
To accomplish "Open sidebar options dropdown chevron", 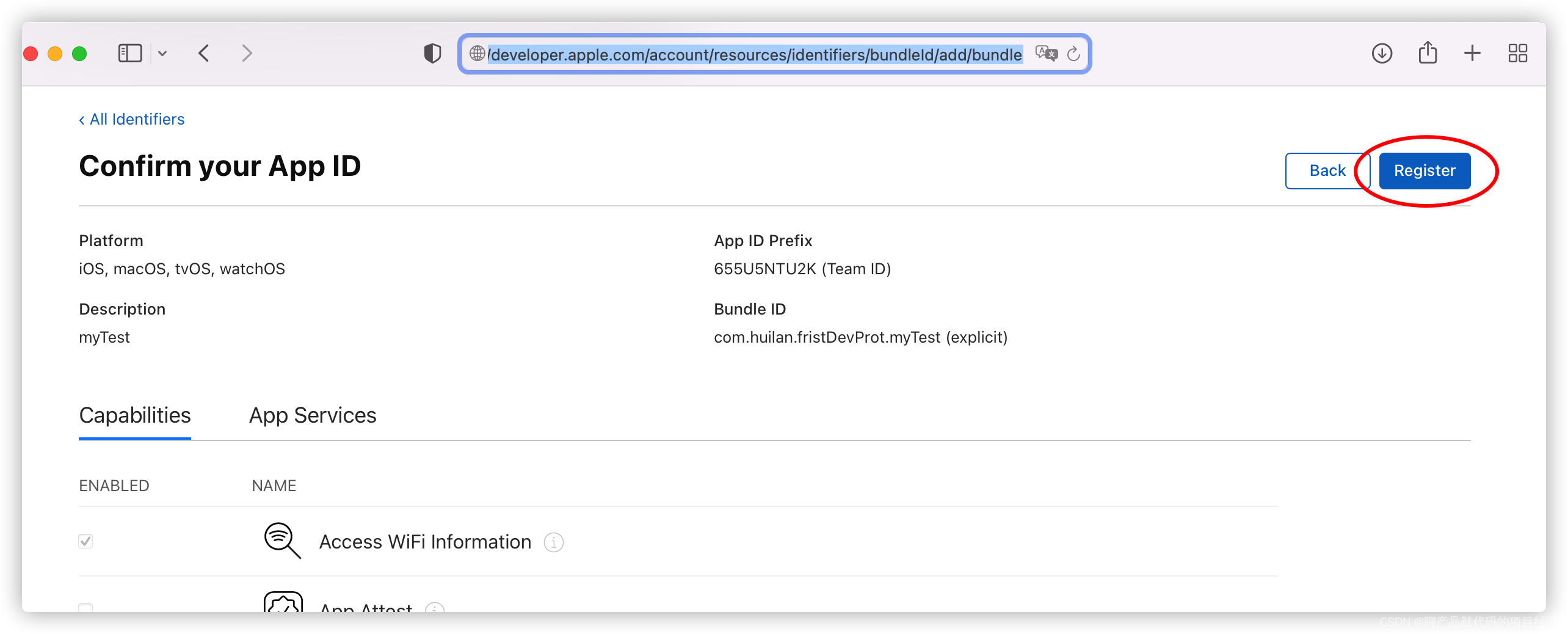I will [162, 54].
